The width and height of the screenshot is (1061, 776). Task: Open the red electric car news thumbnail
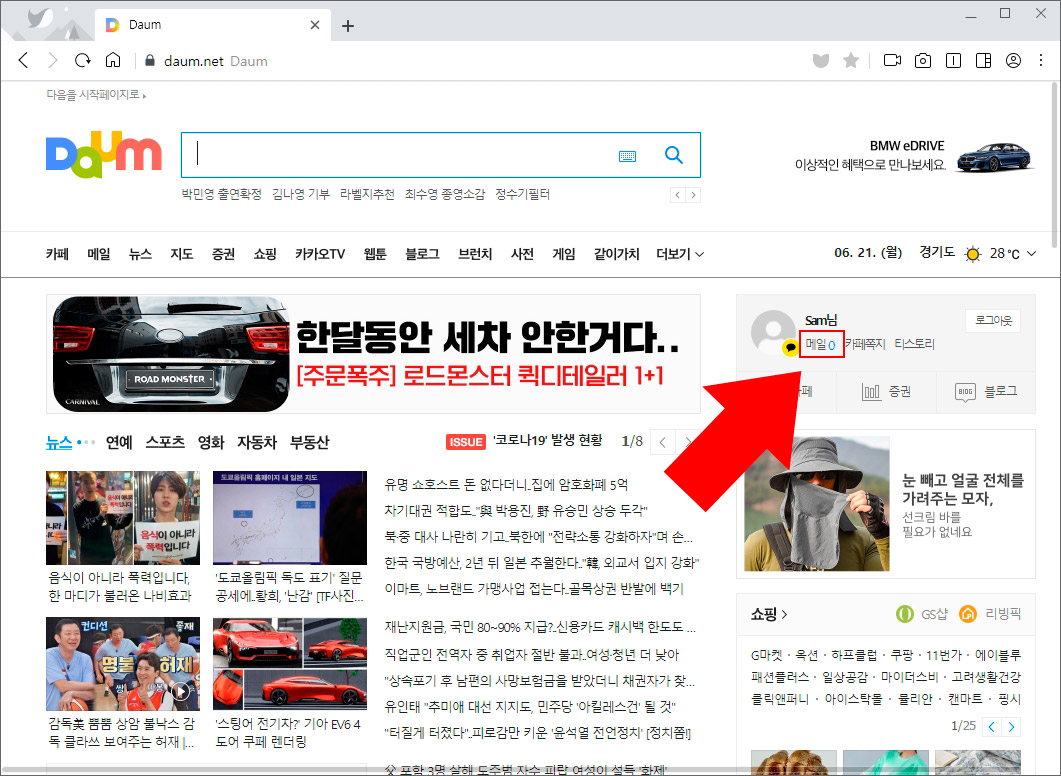290,664
